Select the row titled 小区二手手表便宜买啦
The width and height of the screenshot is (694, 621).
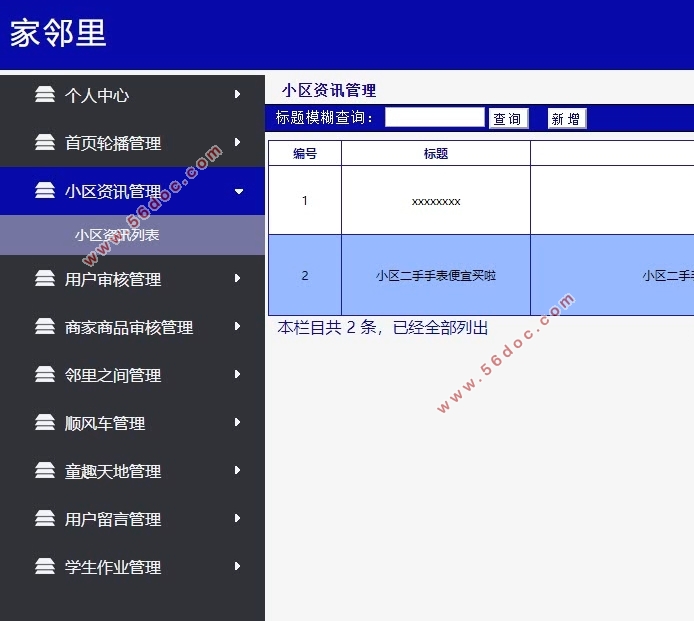pyautogui.click(x=435, y=276)
